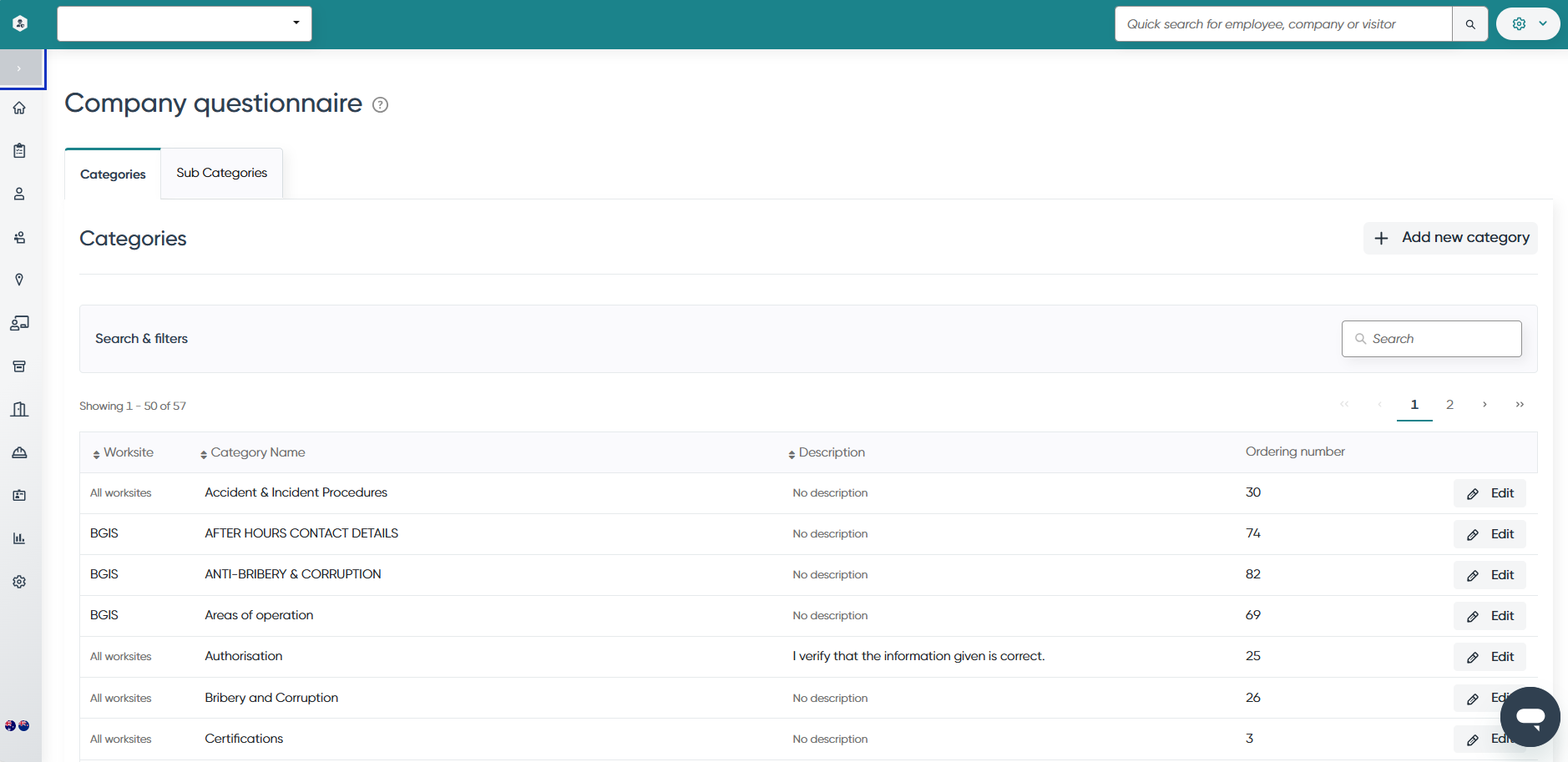Edit the ANTI-BRIBERY & CORRUPTION category
The image size is (1568, 762).
1490,575
